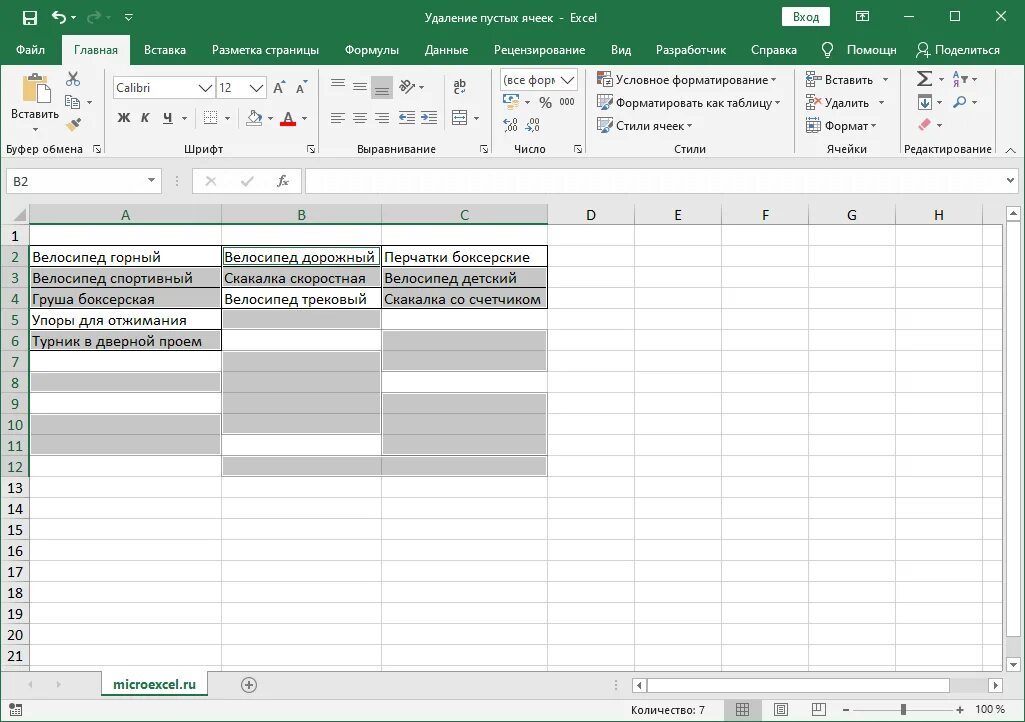Toggle Top Align vertical alignment
This screenshot has height=722, width=1025.
[x=338, y=86]
